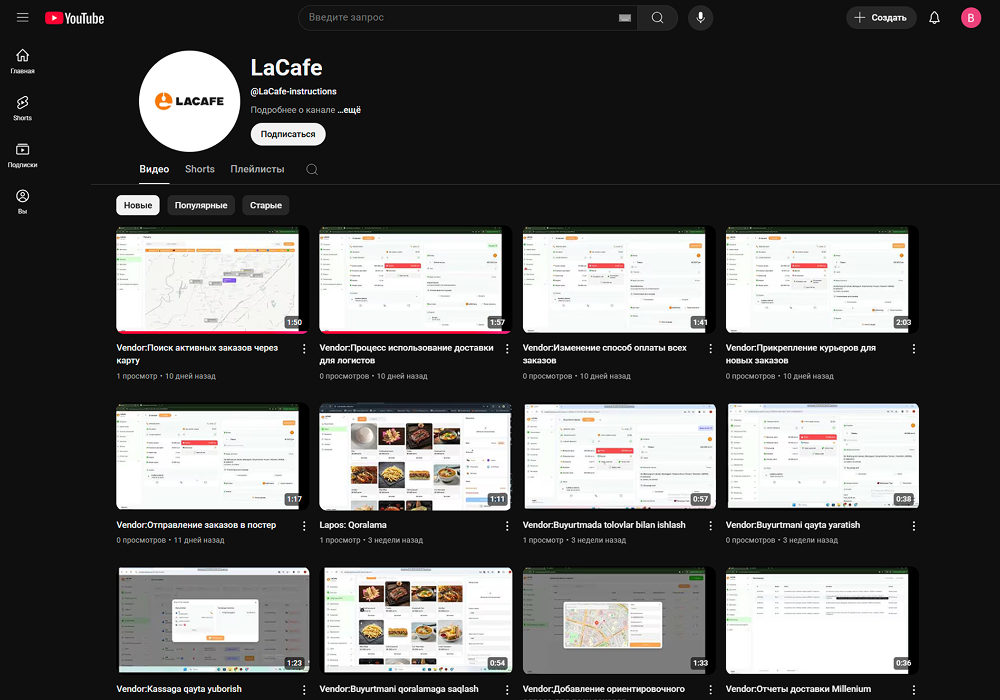Open video title Vendor:Kassaga qayta yuborish

coord(179,689)
